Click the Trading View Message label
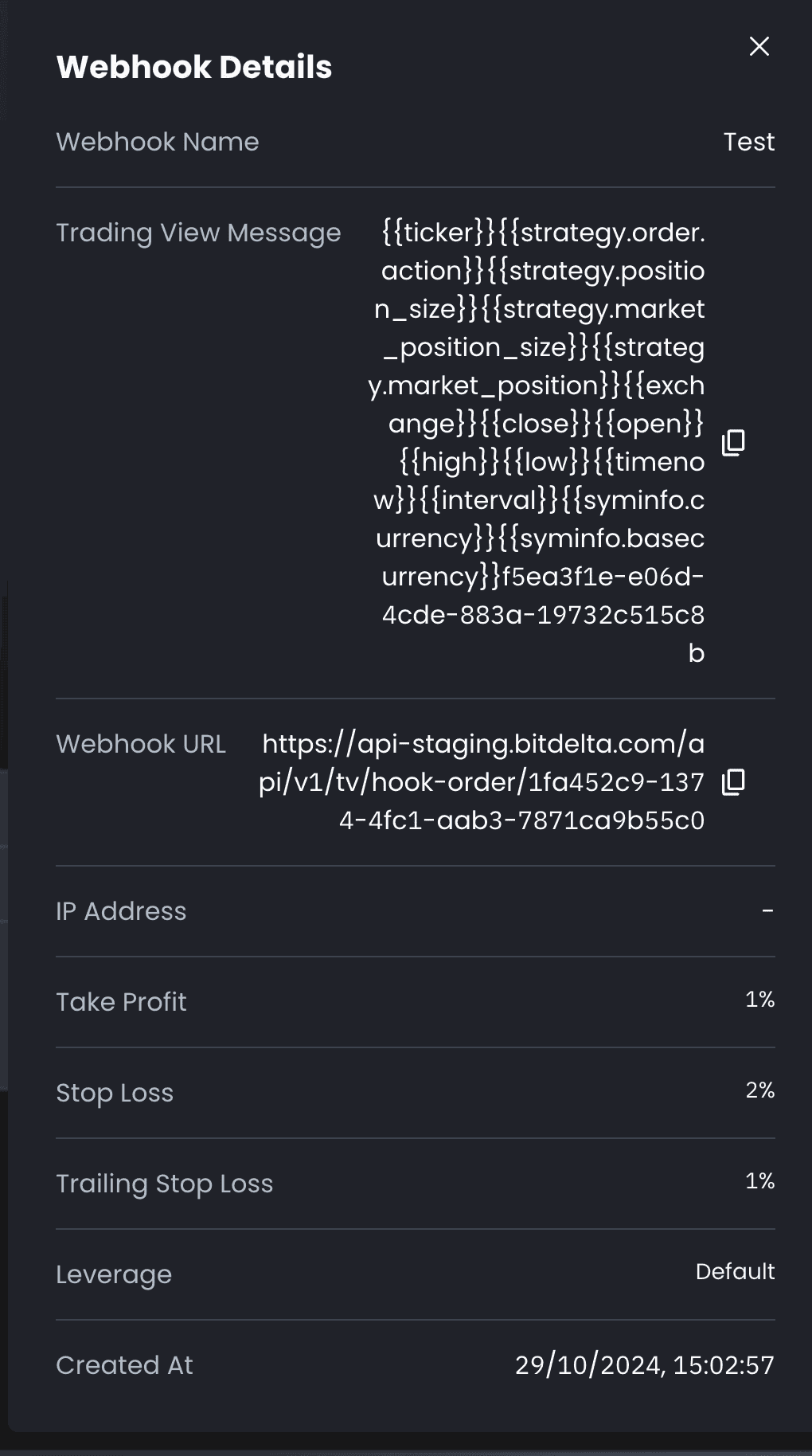This screenshot has width=812, height=1456. coord(198,233)
